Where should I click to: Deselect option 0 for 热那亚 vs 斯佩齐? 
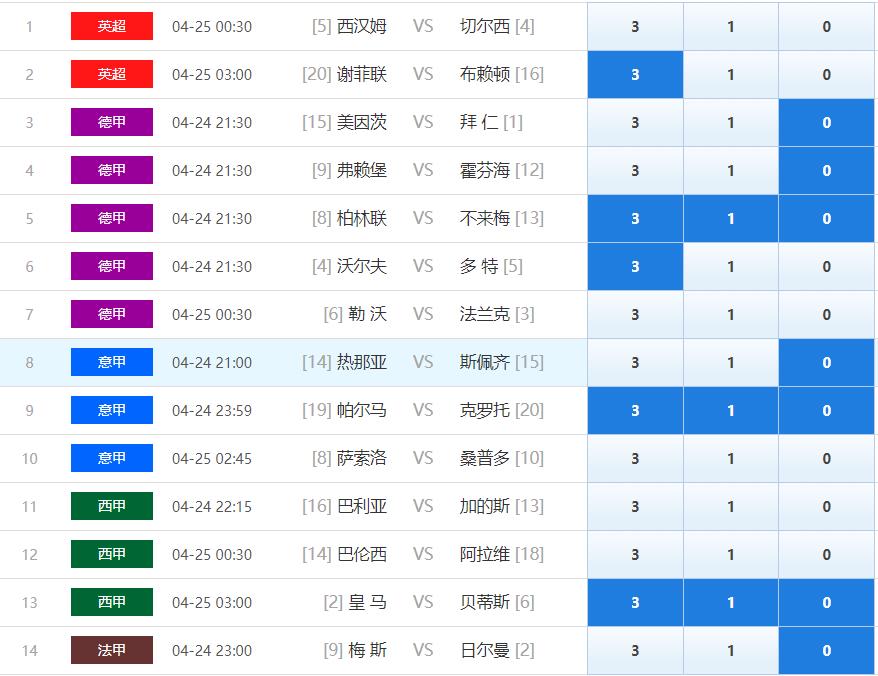point(826,362)
